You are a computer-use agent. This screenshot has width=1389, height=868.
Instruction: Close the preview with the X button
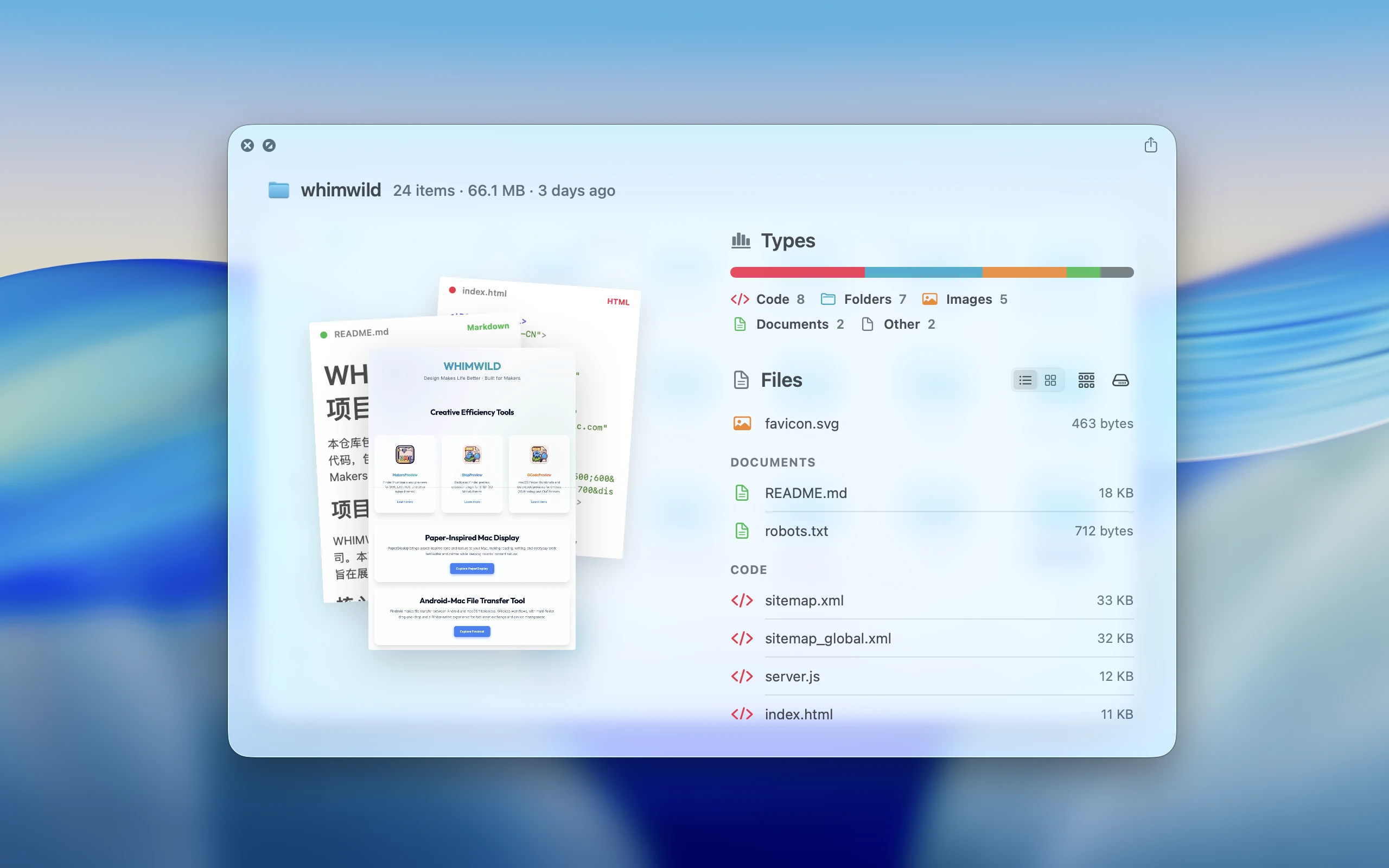coord(247,145)
